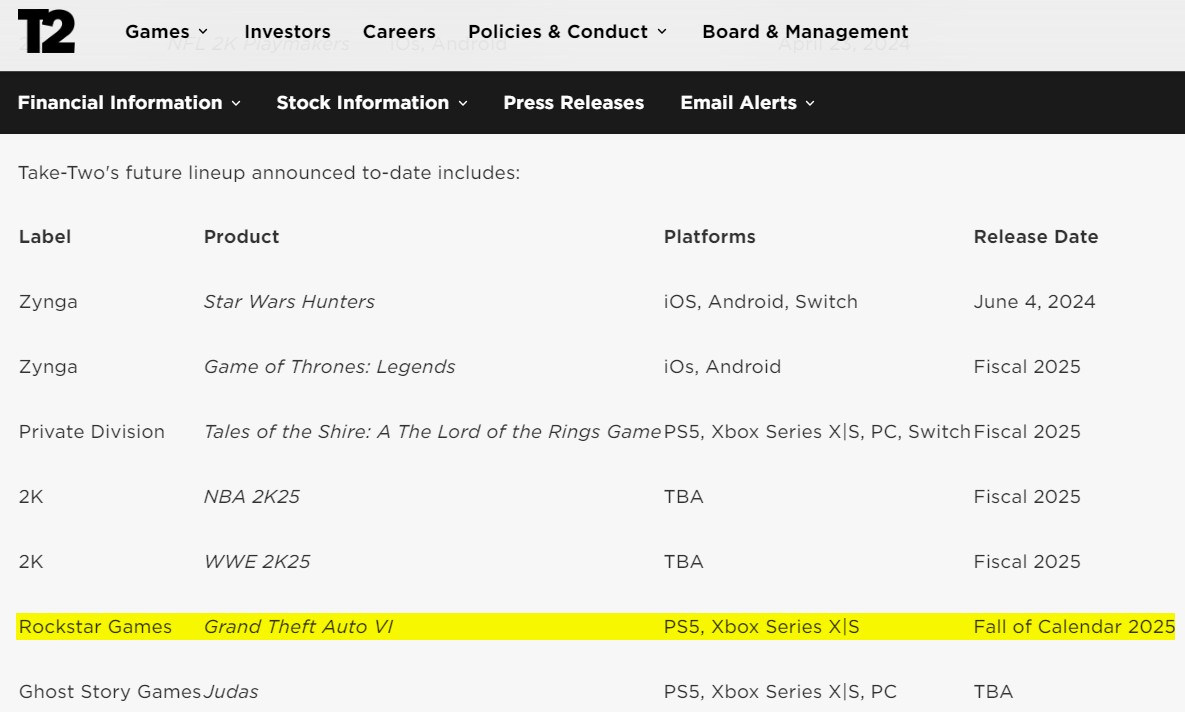
Task: Select the NBA 2K25 product row
Action: 251,497
